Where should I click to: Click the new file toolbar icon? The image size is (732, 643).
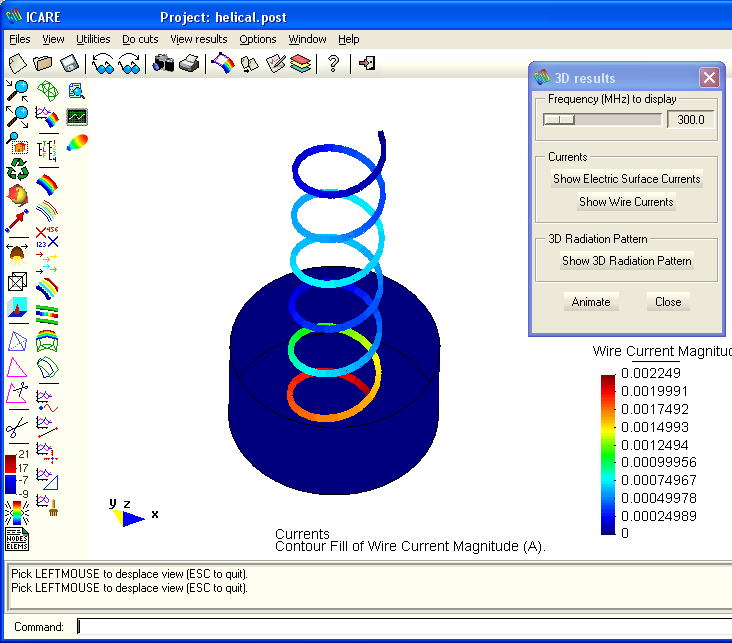click(x=18, y=64)
